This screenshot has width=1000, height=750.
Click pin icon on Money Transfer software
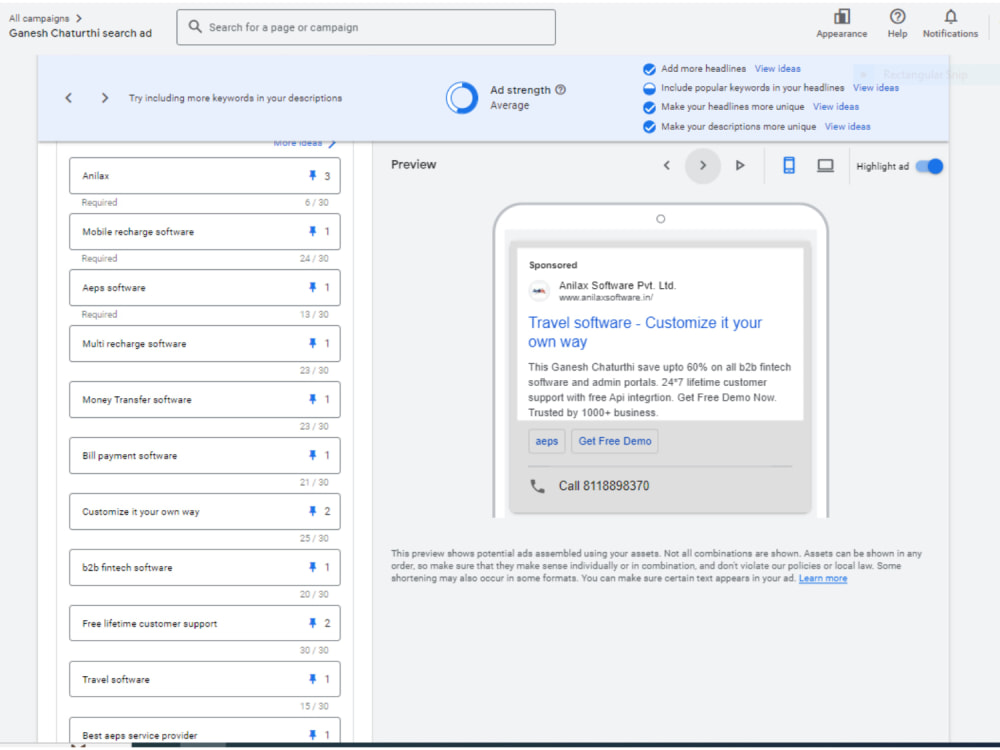[312, 399]
